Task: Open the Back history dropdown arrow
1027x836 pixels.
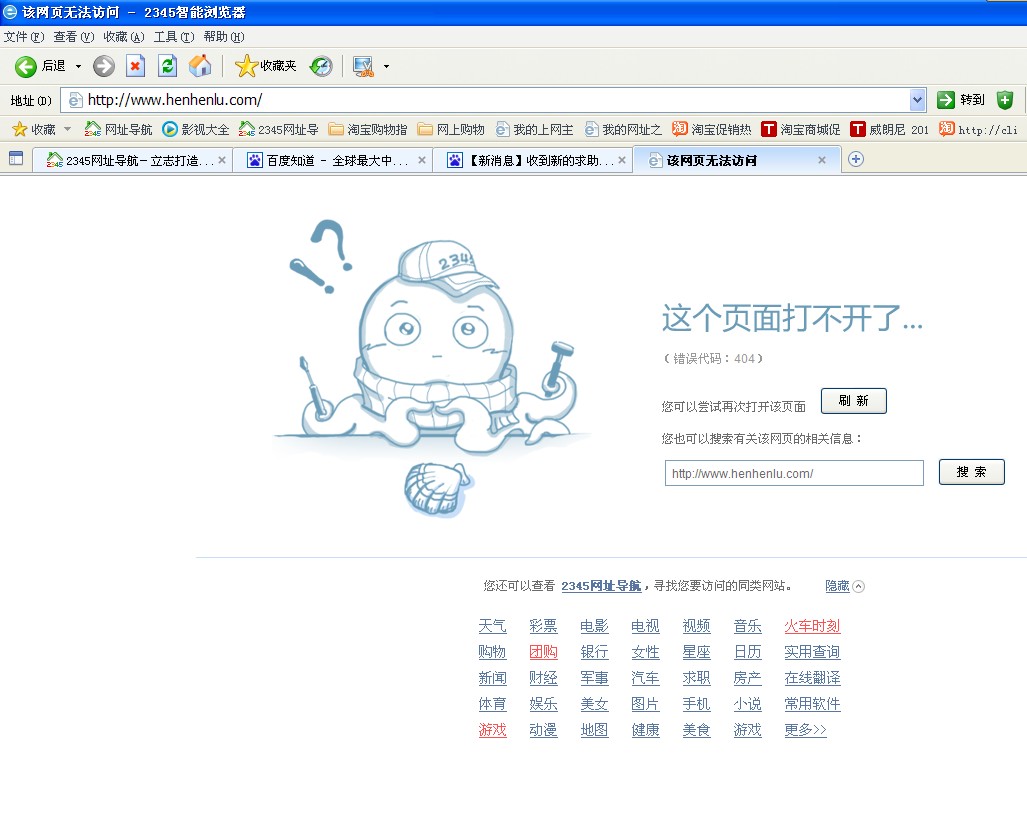Action: (78, 66)
